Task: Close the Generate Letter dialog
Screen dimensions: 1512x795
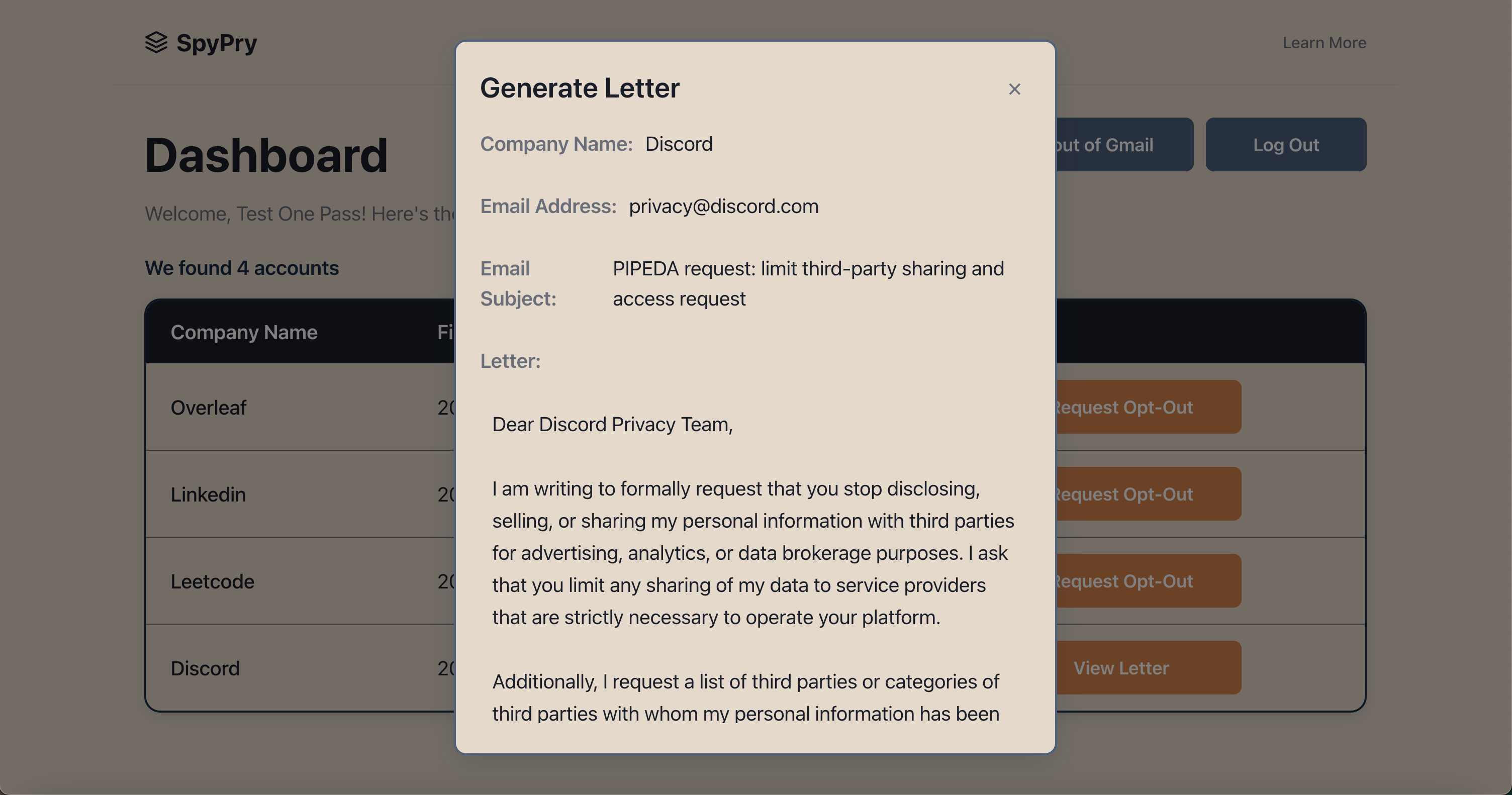Action: tap(1014, 89)
